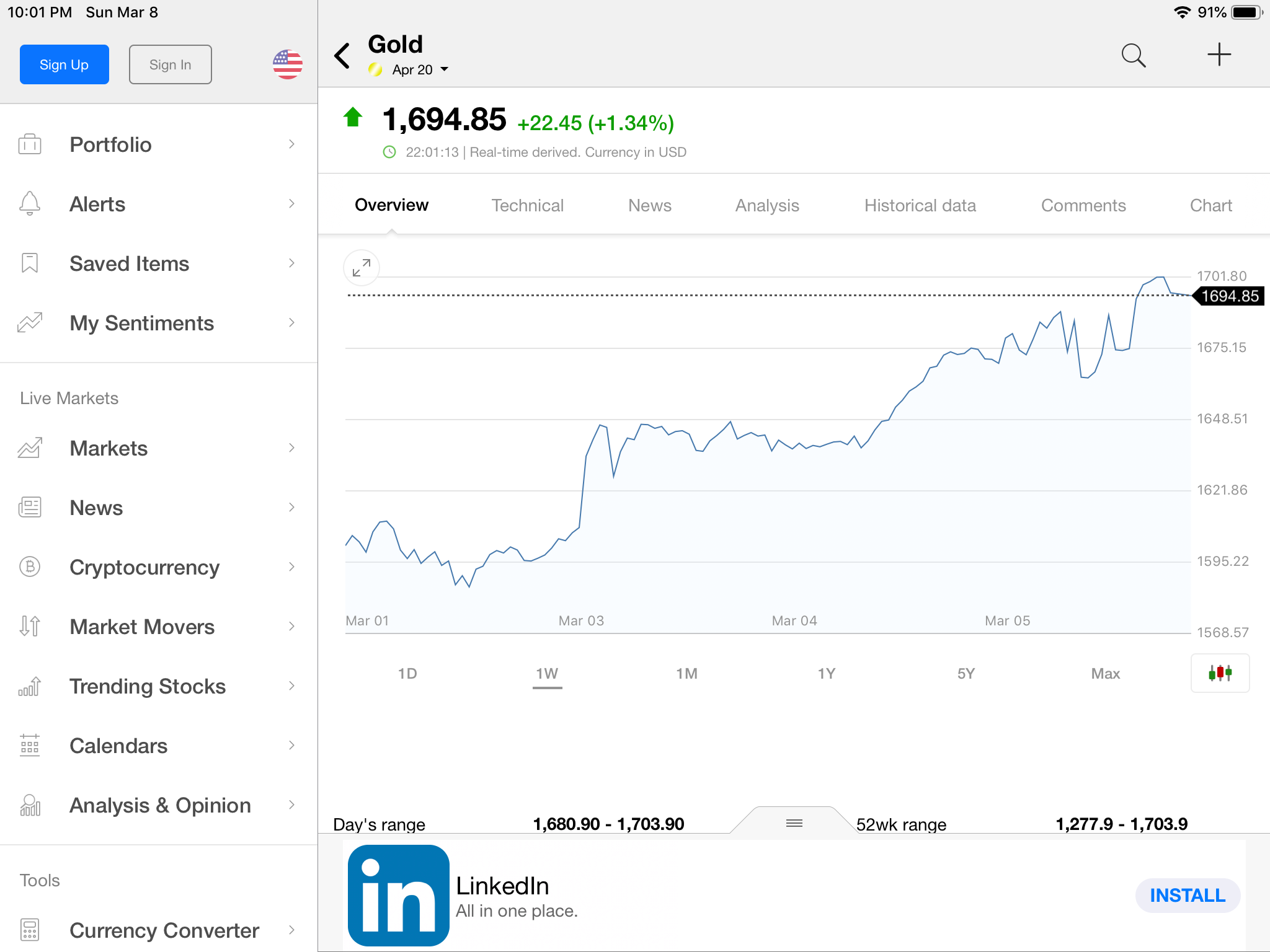Select the 1M time range
Image resolution: width=1270 pixels, height=952 pixels.
coord(686,674)
